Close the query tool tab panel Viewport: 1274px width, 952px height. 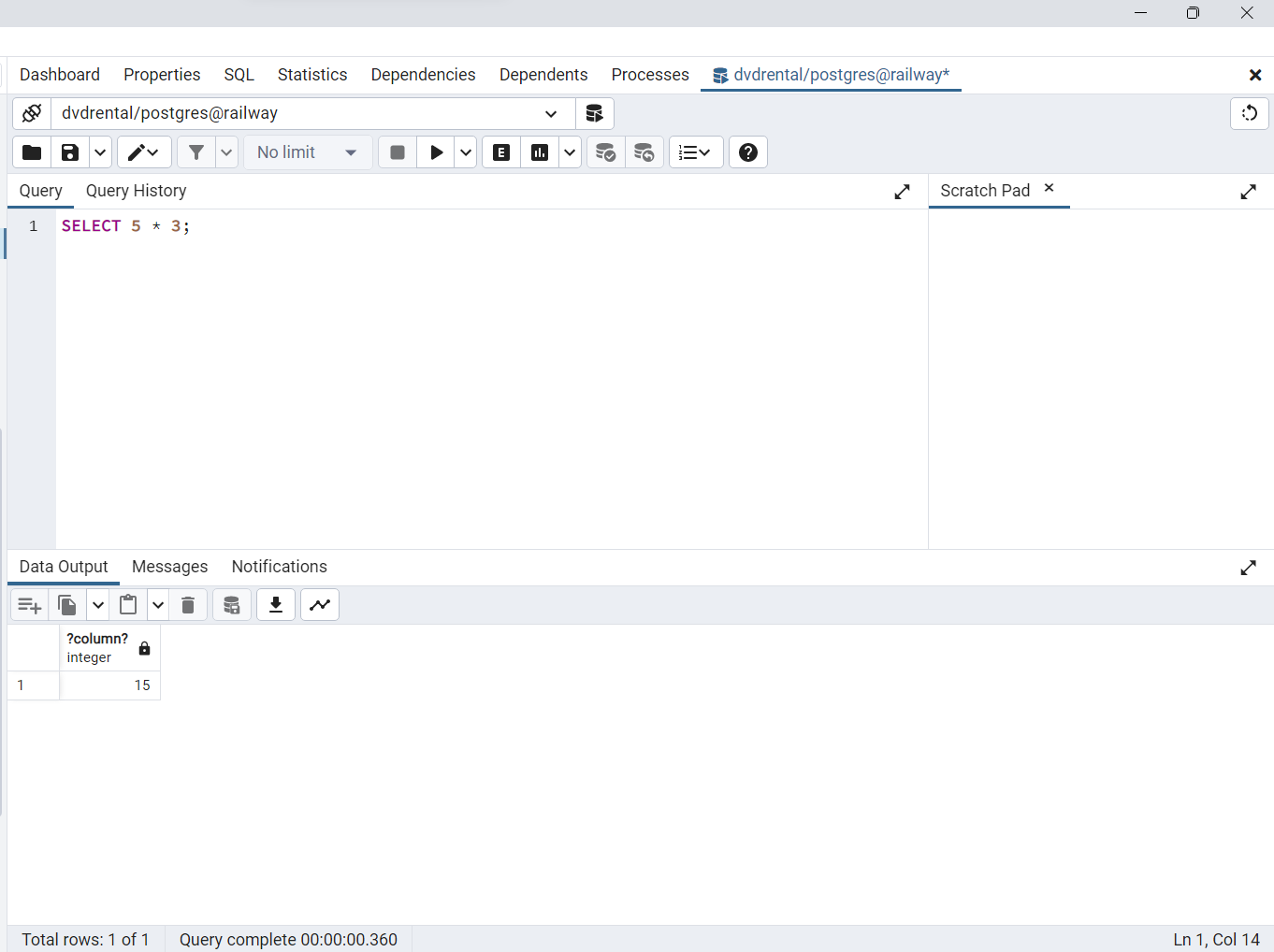[x=1255, y=75]
